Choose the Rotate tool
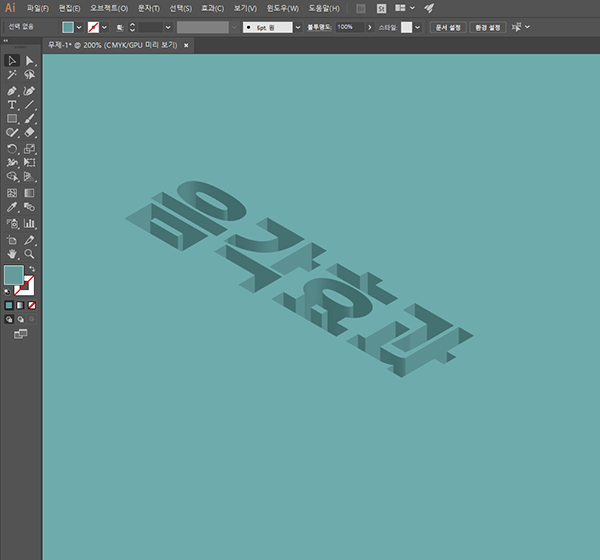Screen dimensions: 600x560 11,149
